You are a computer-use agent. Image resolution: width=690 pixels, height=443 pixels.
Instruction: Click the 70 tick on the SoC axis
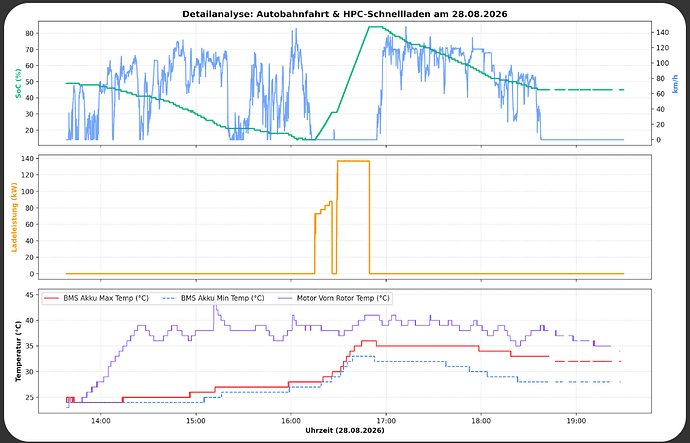[31, 49]
